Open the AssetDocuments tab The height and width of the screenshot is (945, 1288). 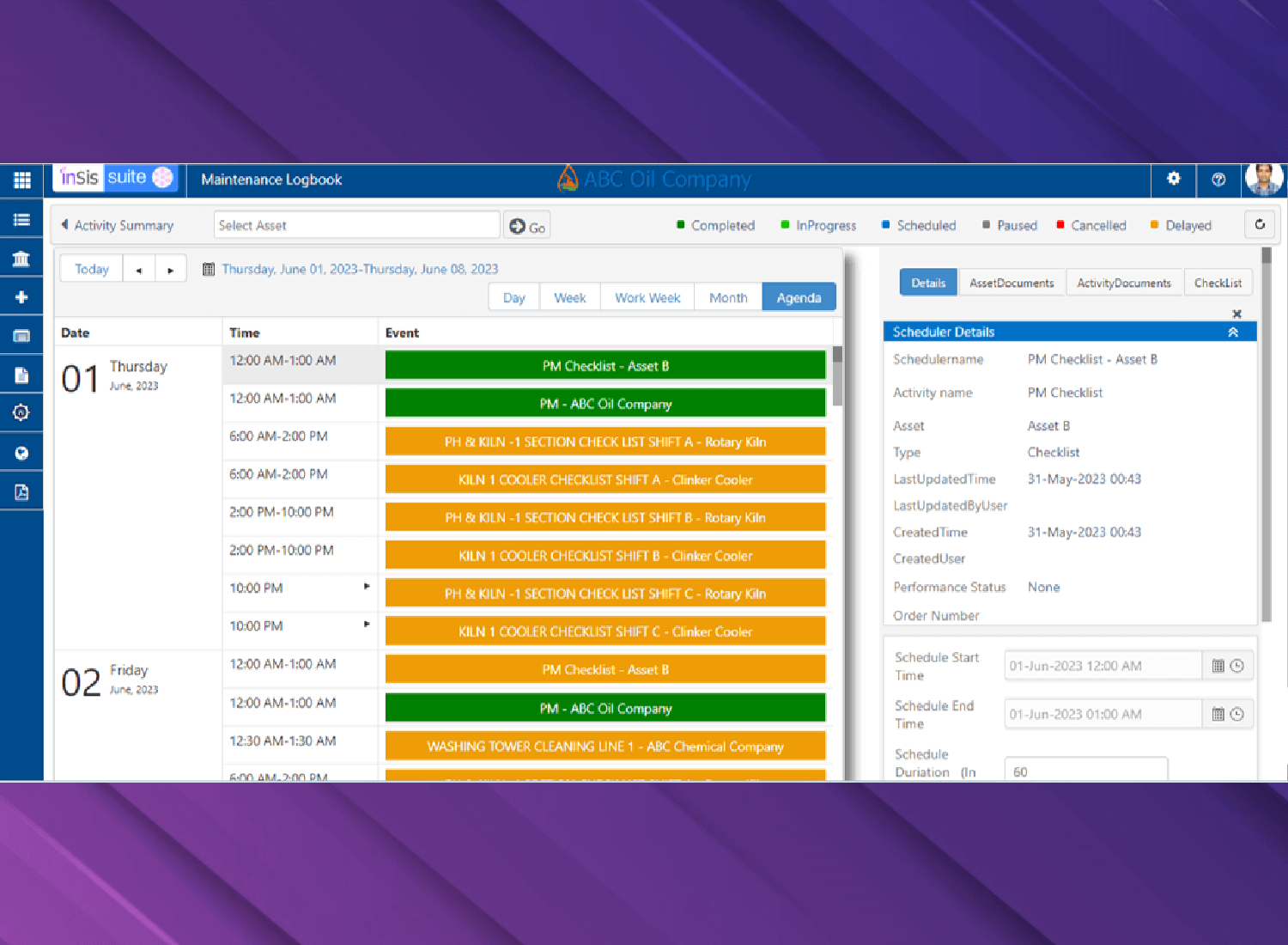pyautogui.click(x=1011, y=283)
